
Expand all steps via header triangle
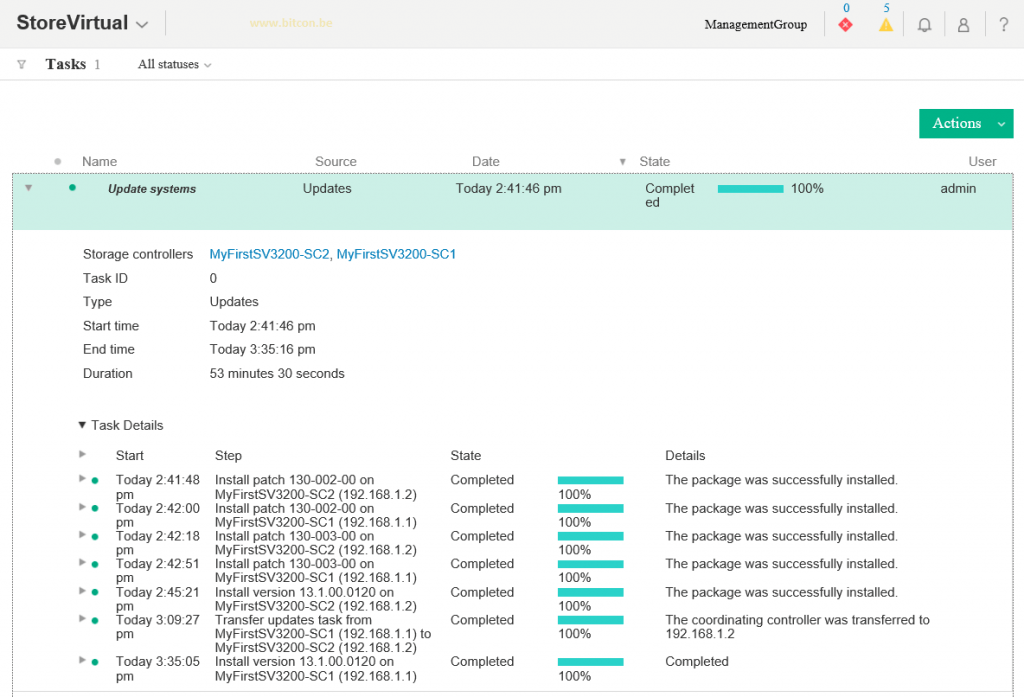pos(82,454)
